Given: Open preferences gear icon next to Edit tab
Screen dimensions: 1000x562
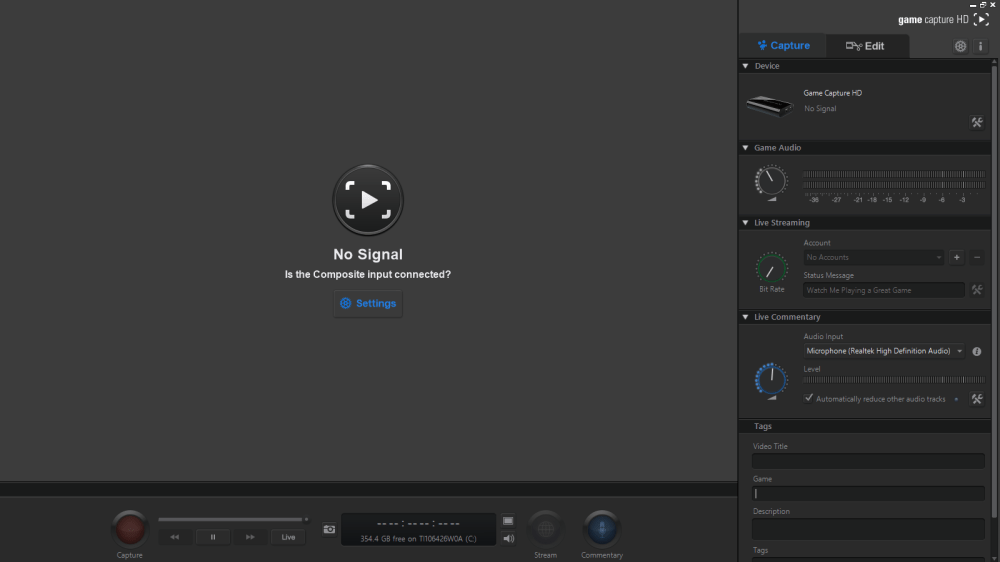Looking at the screenshot, I should (960, 46).
